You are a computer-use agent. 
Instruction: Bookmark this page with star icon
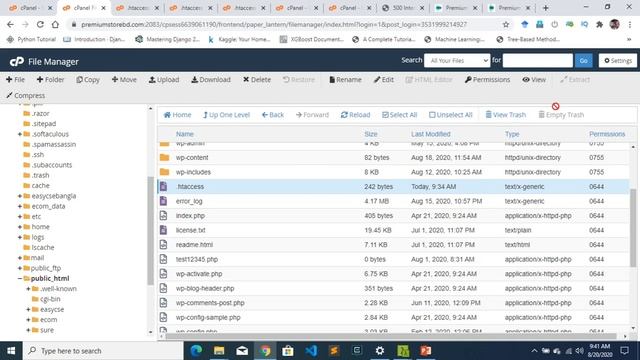pyautogui.click(x=506, y=24)
